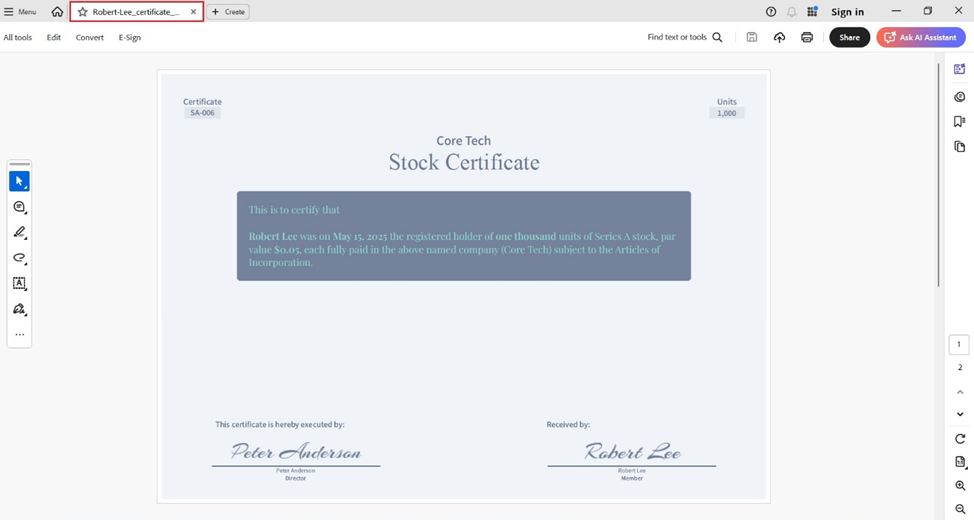The image size is (974, 520).
Task: Star the Robert-Lee_certificate document
Action: point(83,12)
